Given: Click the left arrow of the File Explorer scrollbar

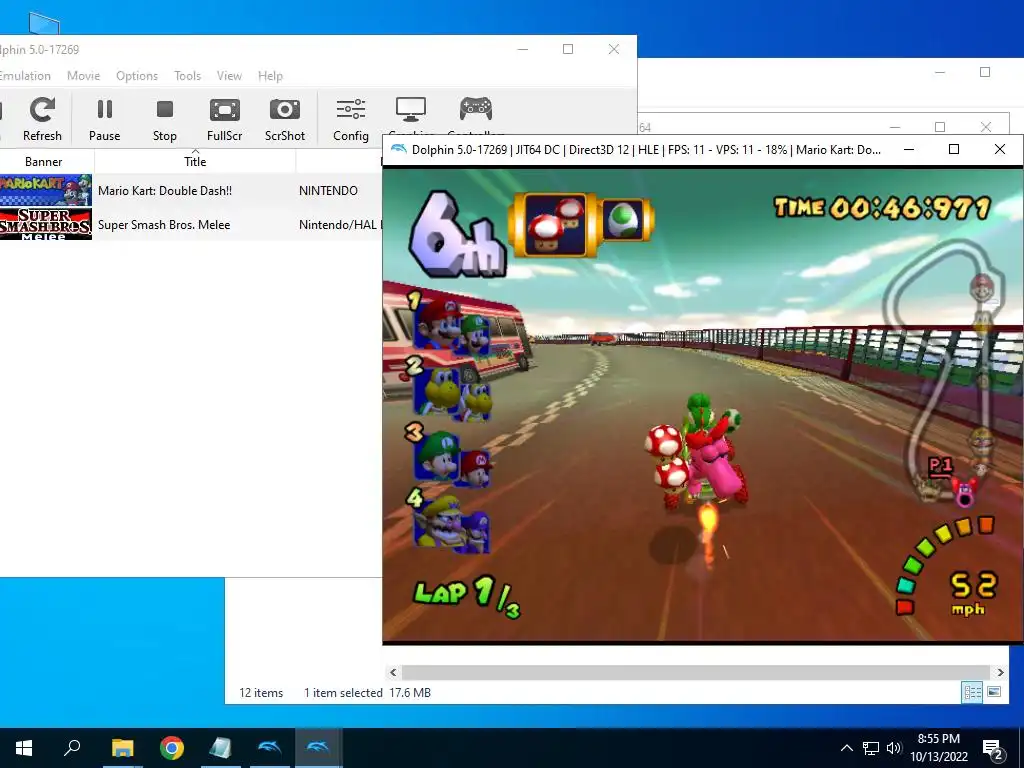Looking at the screenshot, I should pyautogui.click(x=393, y=672).
